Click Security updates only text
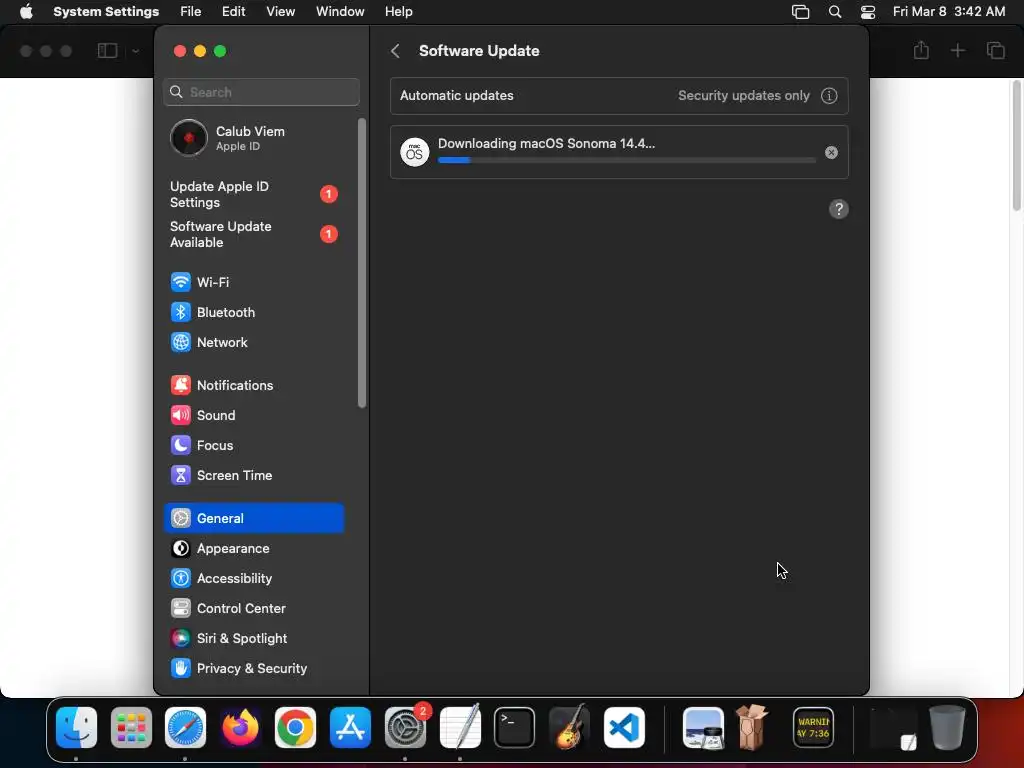Image resolution: width=1024 pixels, height=768 pixels. tap(743, 95)
